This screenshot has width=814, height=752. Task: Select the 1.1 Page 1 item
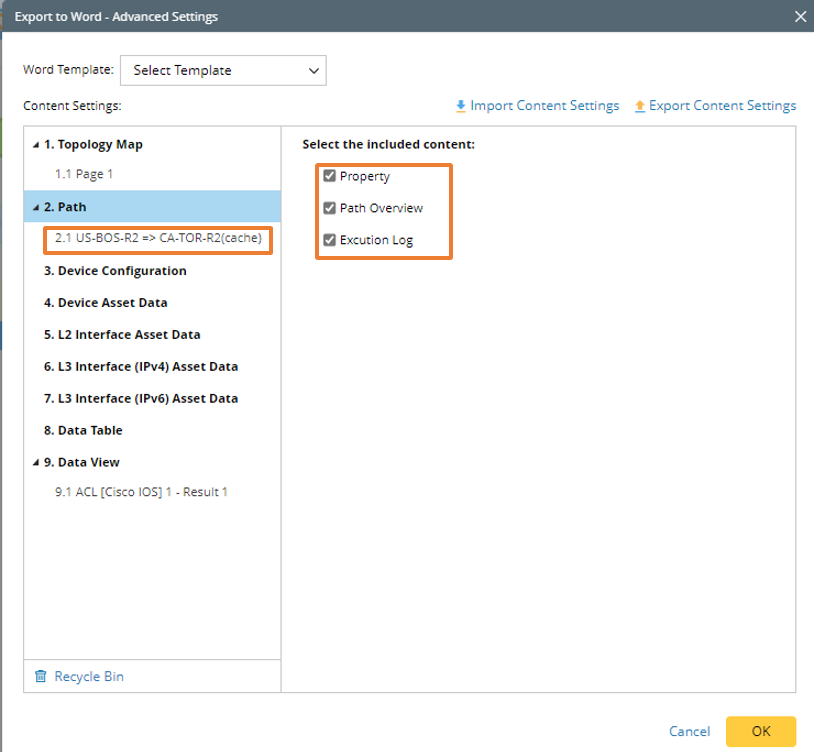tap(84, 174)
